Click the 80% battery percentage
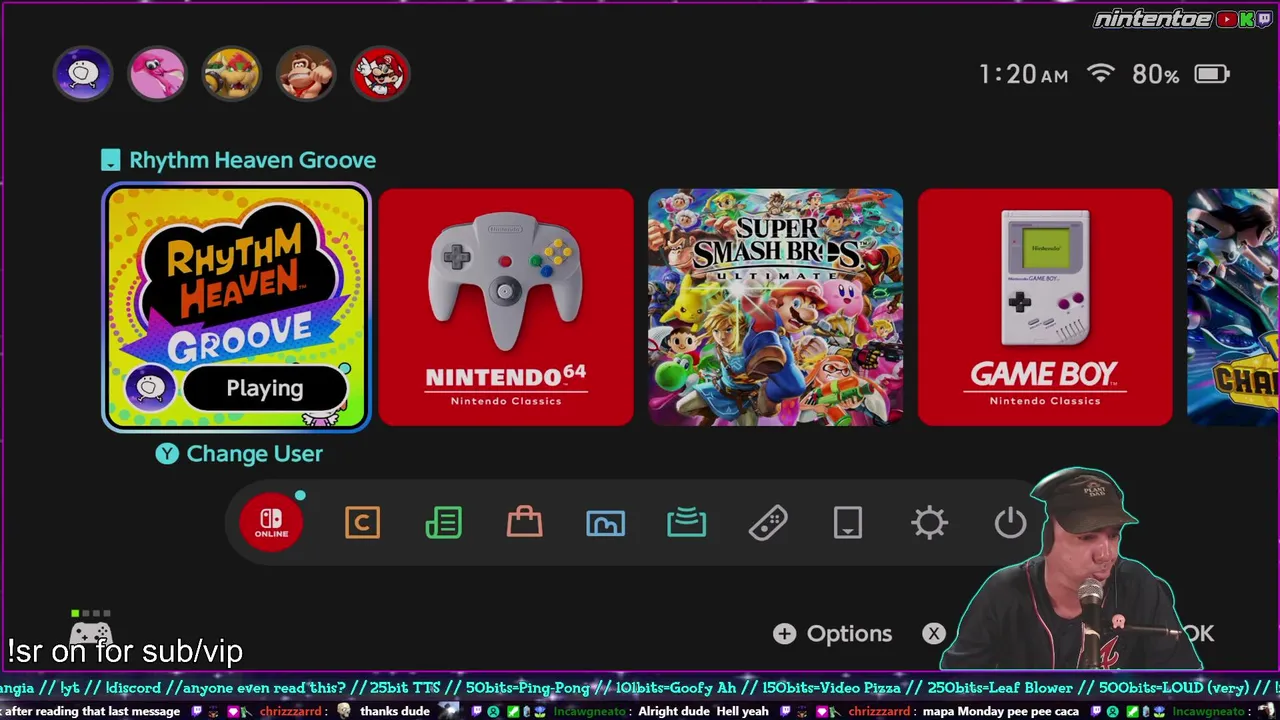 coord(1156,74)
